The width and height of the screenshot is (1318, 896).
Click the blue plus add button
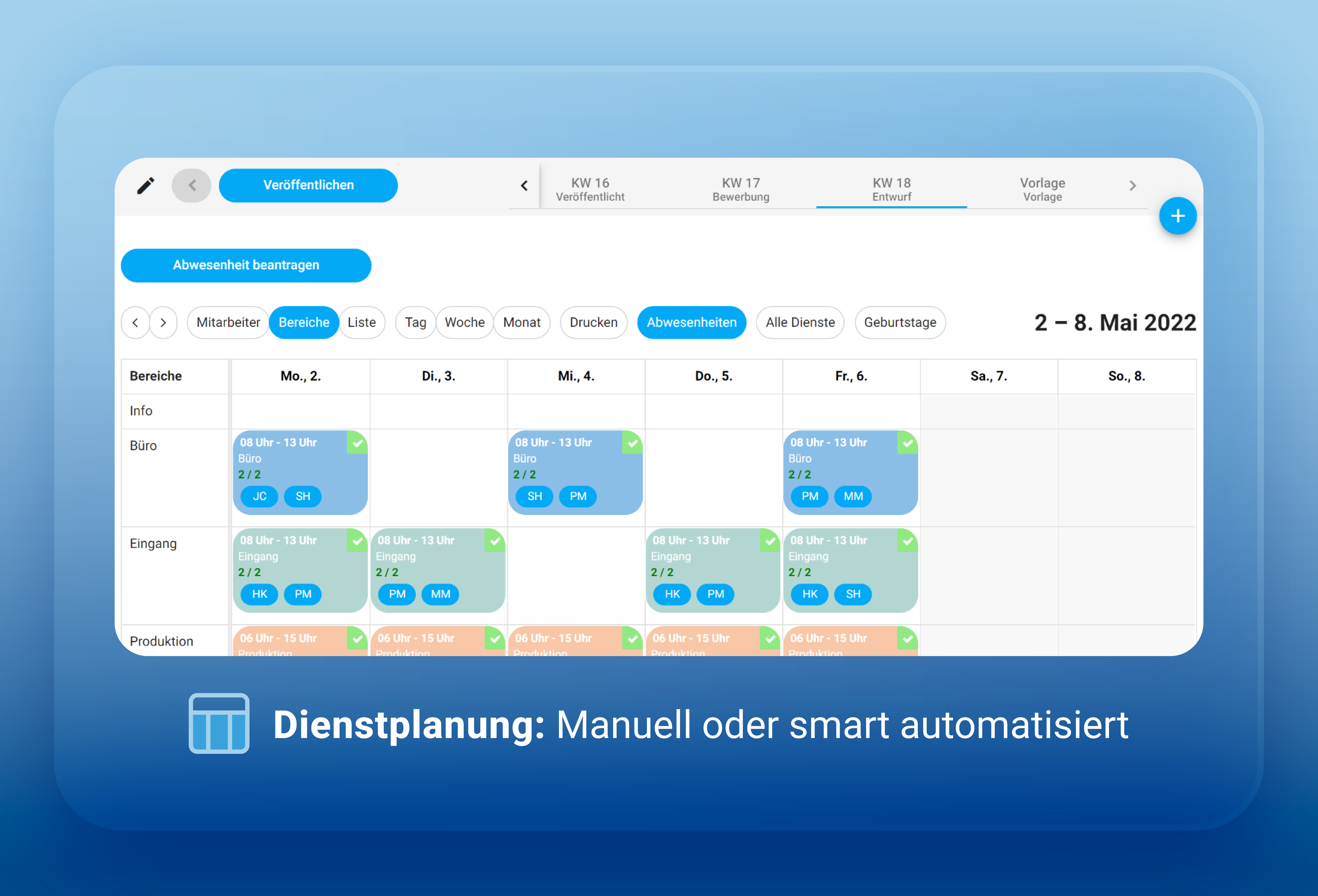coord(1177,216)
